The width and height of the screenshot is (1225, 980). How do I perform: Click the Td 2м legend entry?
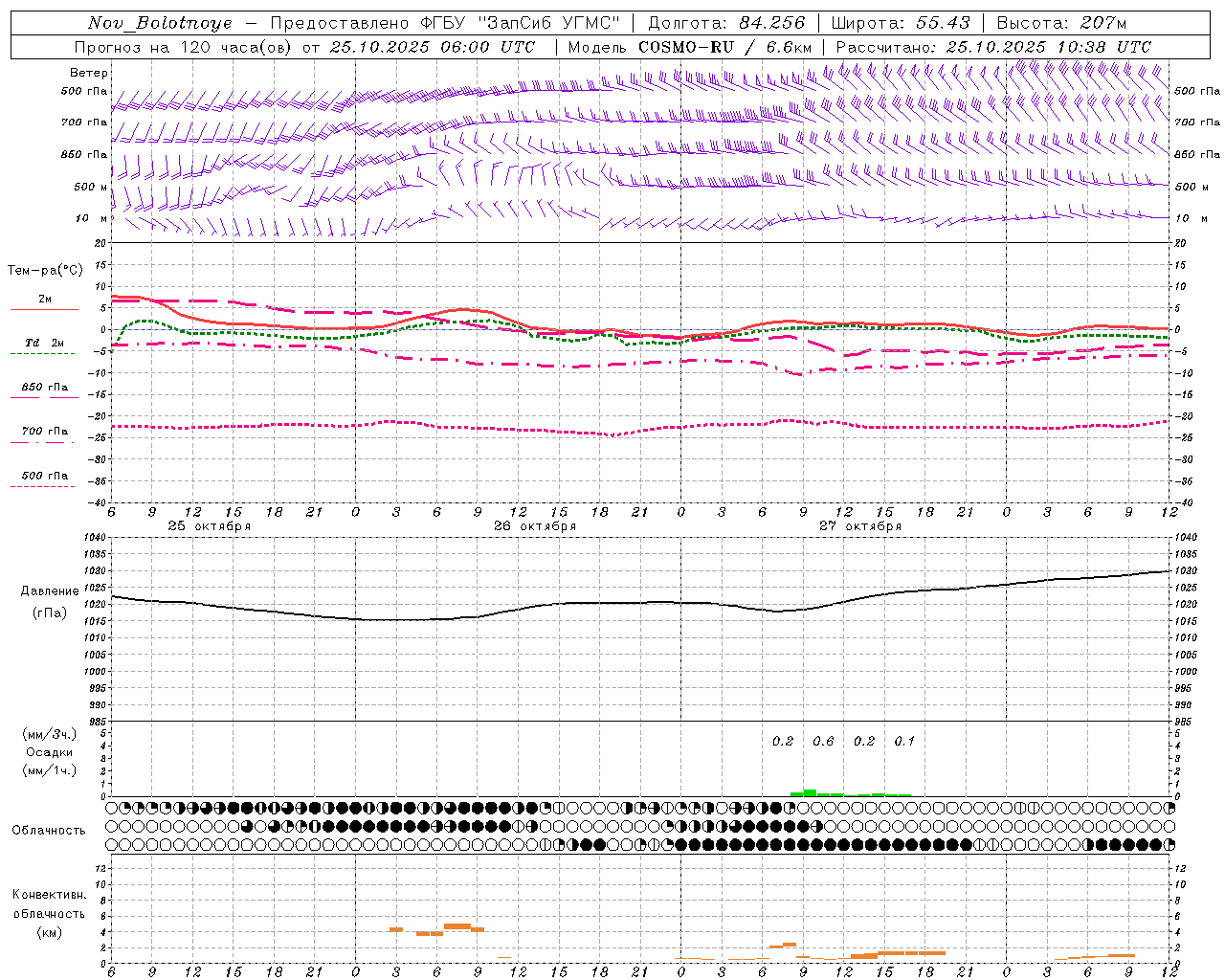click(45, 343)
